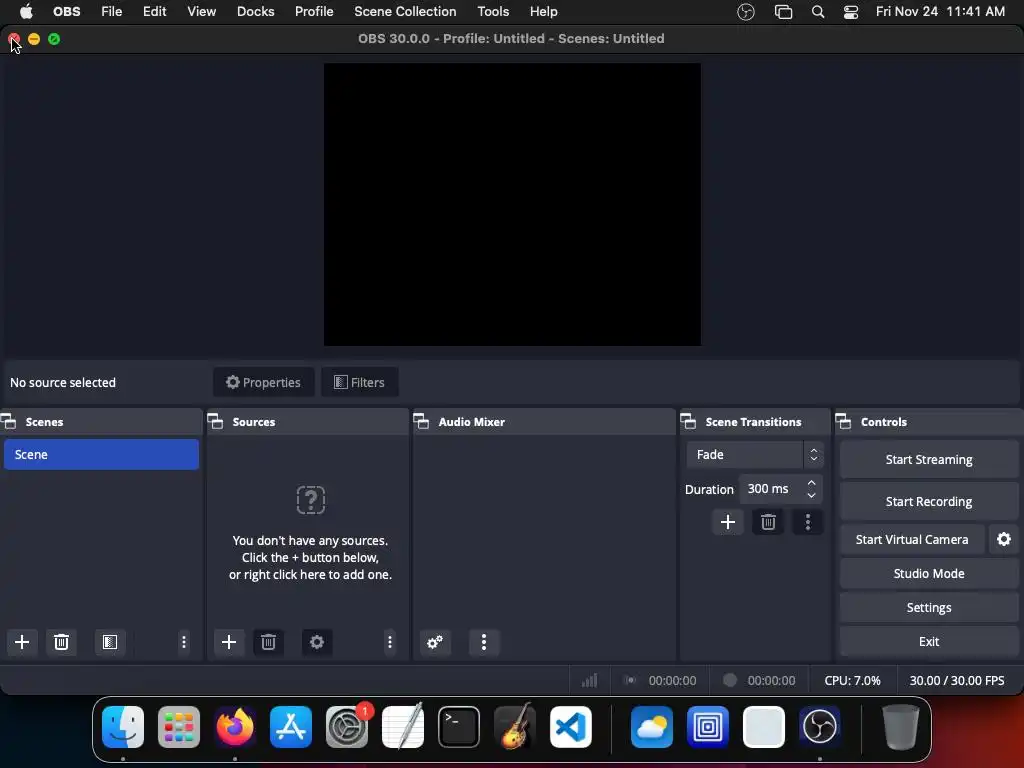This screenshot has width=1024, height=768.
Task: Open the Scene Collection menu
Action: click(405, 12)
